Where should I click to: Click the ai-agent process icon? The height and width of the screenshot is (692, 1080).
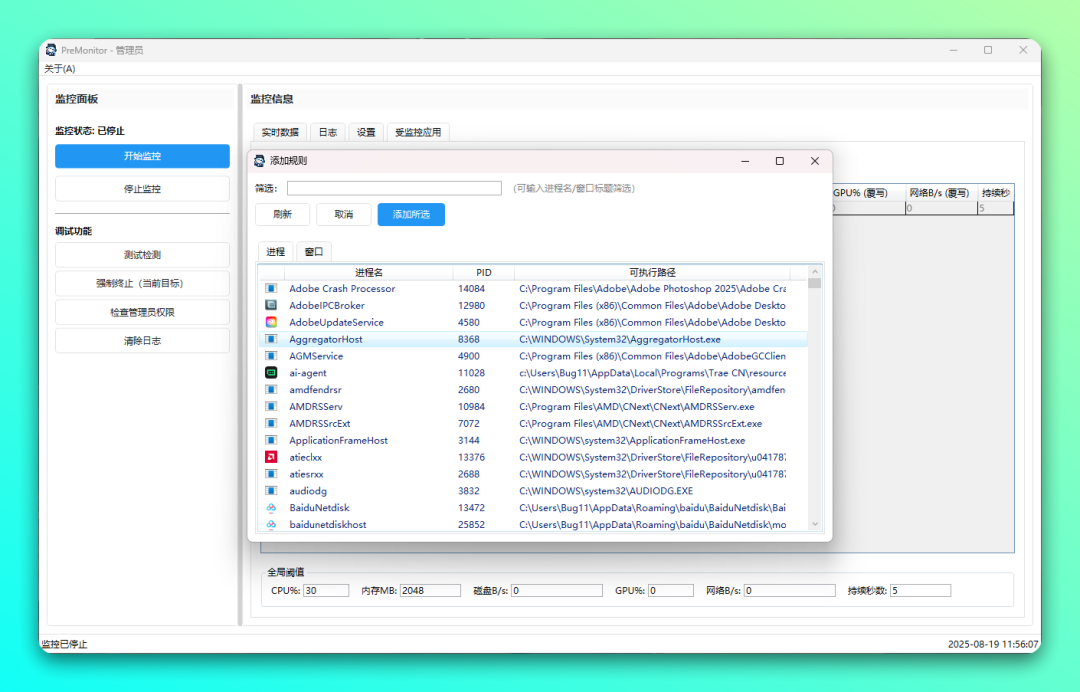click(271, 373)
